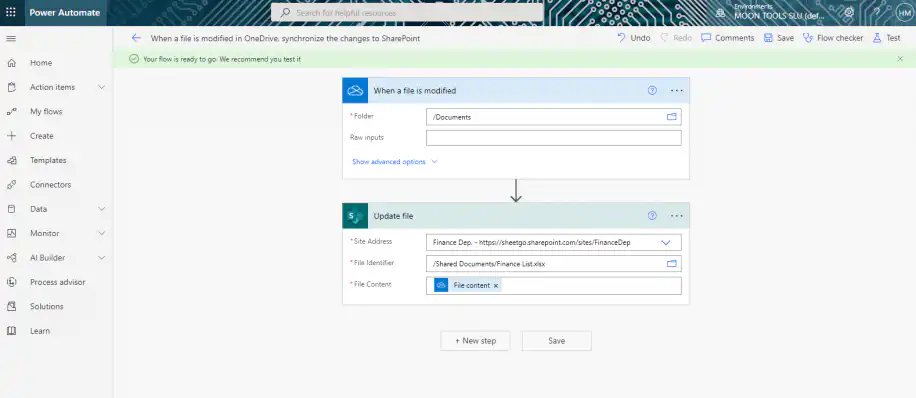
Task: Click Save in the top toolbar
Action: pyautogui.click(x=779, y=38)
